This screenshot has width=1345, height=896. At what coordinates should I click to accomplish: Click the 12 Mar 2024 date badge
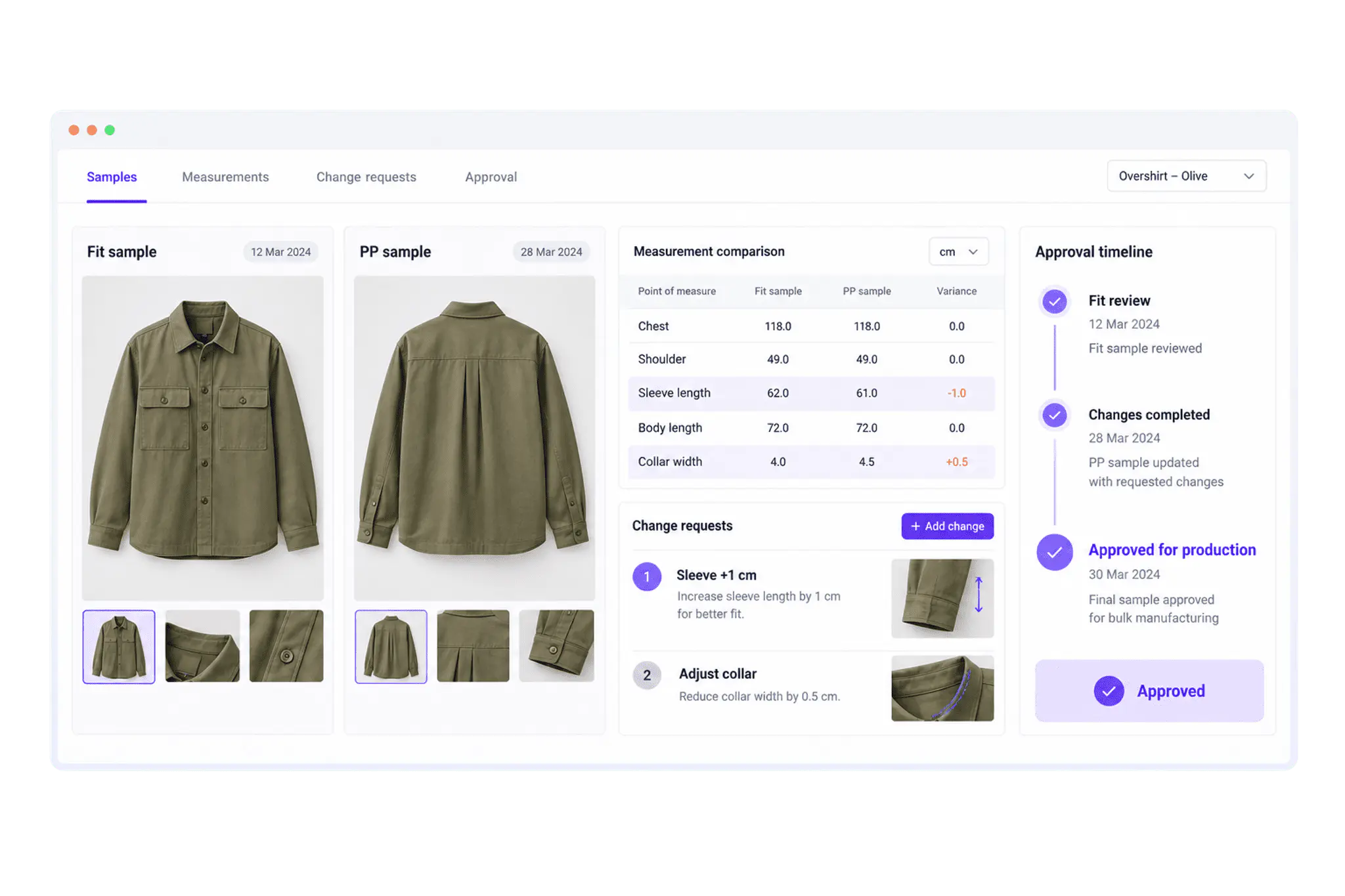coord(280,252)
